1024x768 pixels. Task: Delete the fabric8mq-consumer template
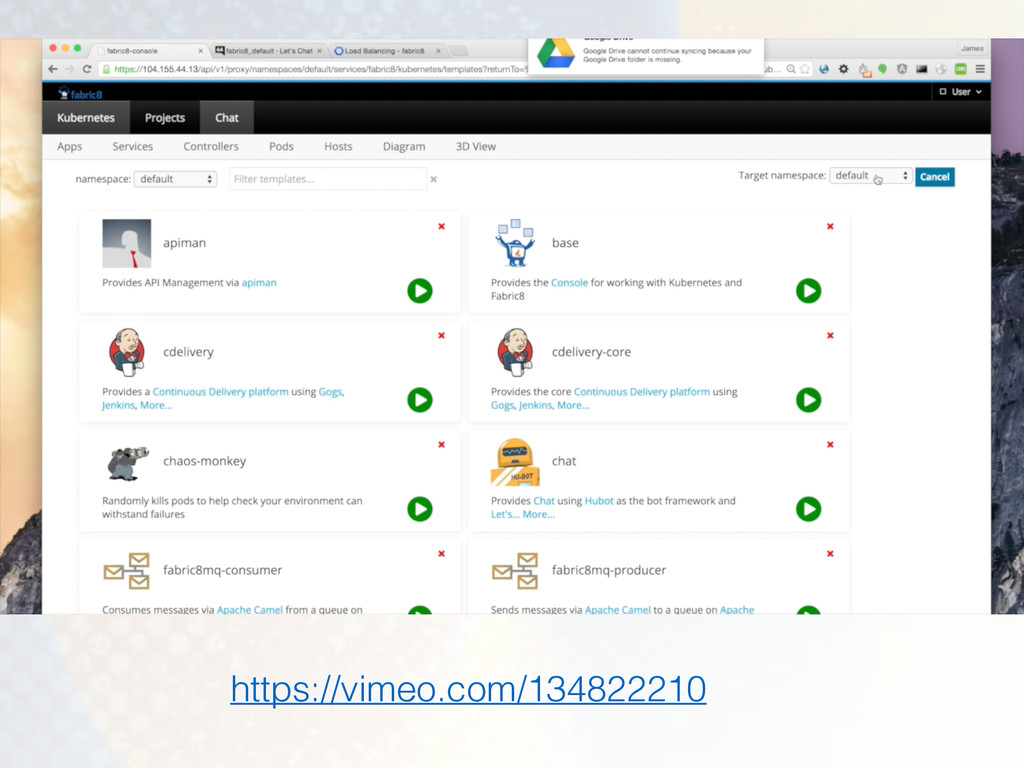(x=441, y=554)
